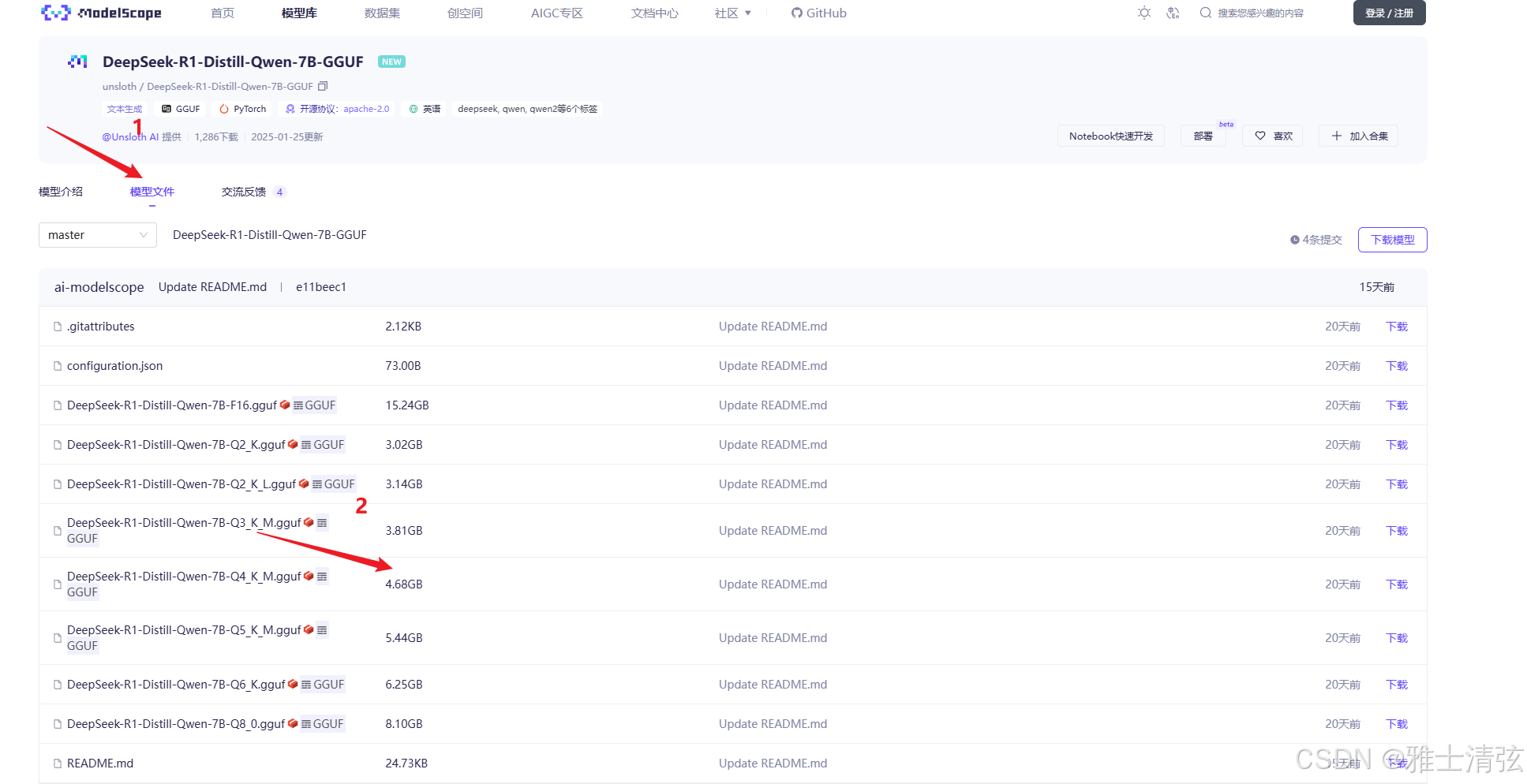Open the AIGC专区 nav item
The width and height of the screenshot is (1527, 784).
(557, 13)
